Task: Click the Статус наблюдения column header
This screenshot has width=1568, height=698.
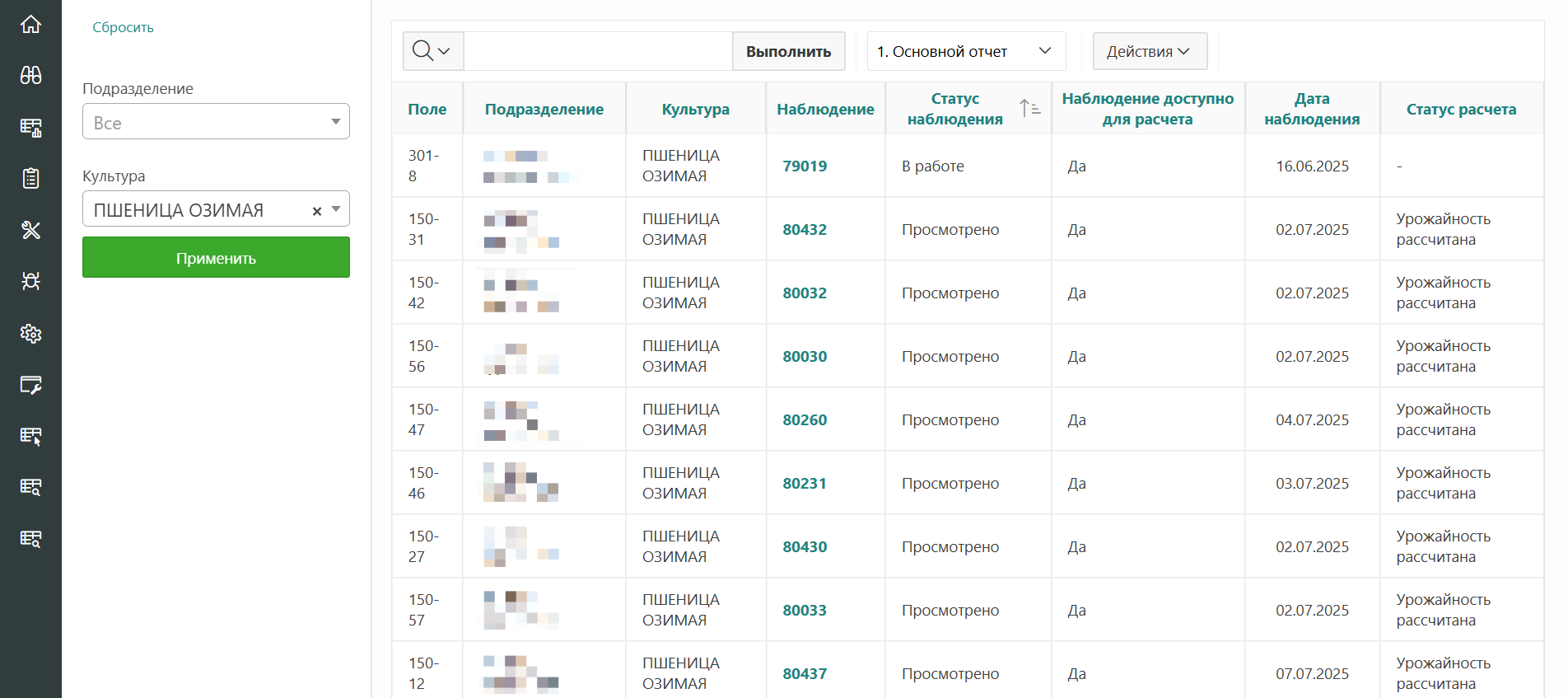Action: (x=955, y=109)
